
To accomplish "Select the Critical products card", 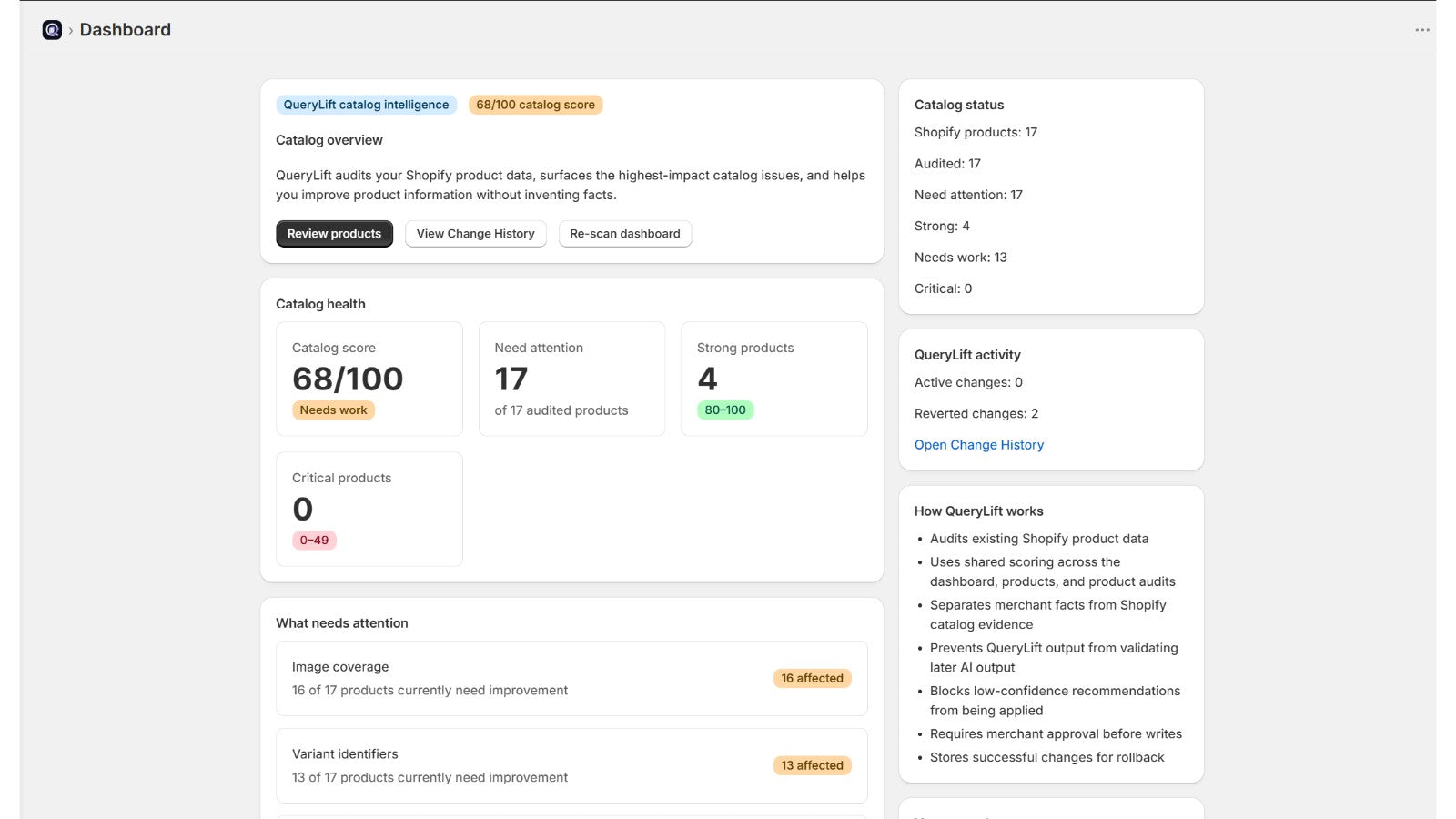I will (x=369, y=509).
